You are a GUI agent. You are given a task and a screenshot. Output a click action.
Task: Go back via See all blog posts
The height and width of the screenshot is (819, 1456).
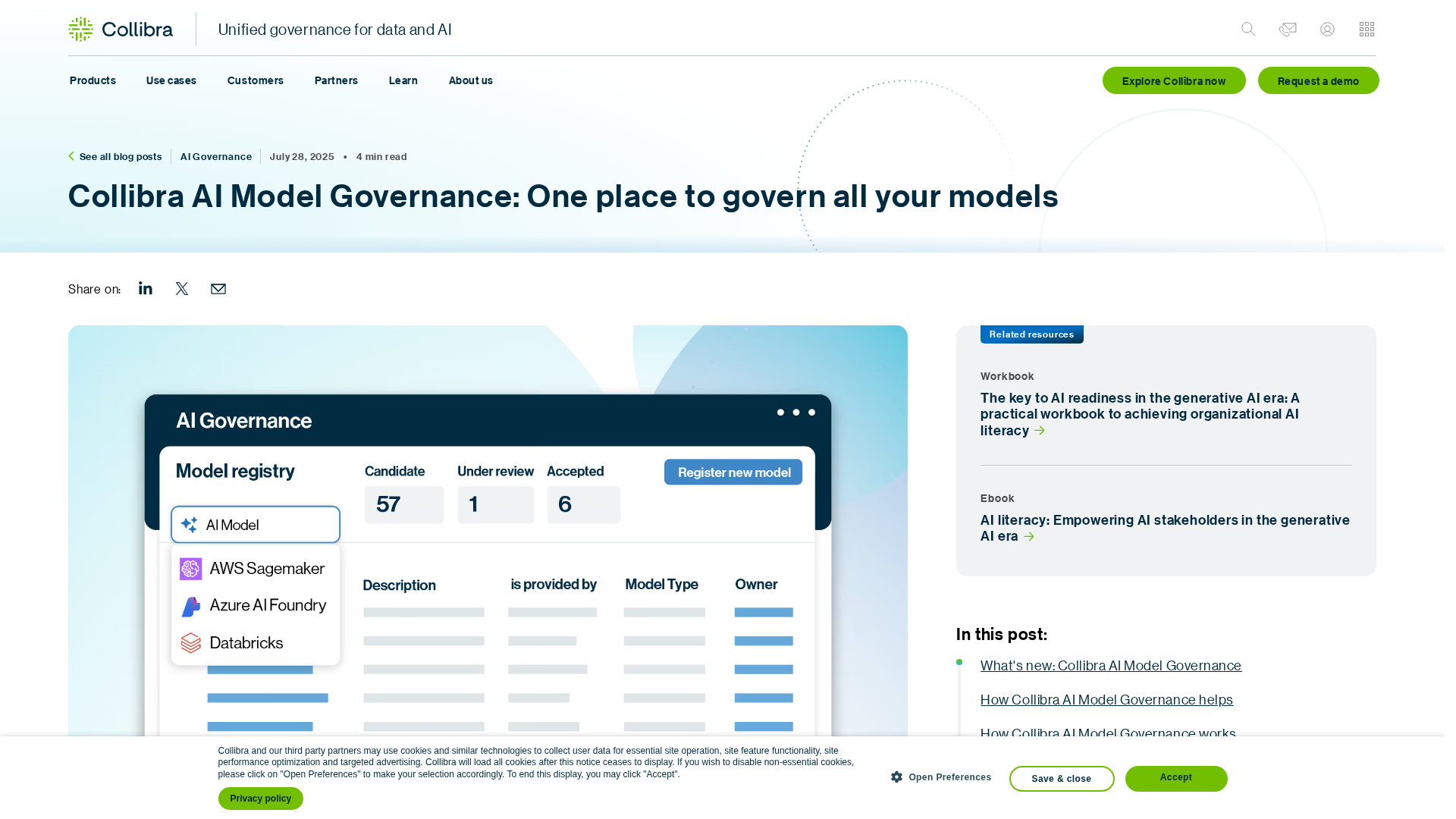tap(120, 157)
